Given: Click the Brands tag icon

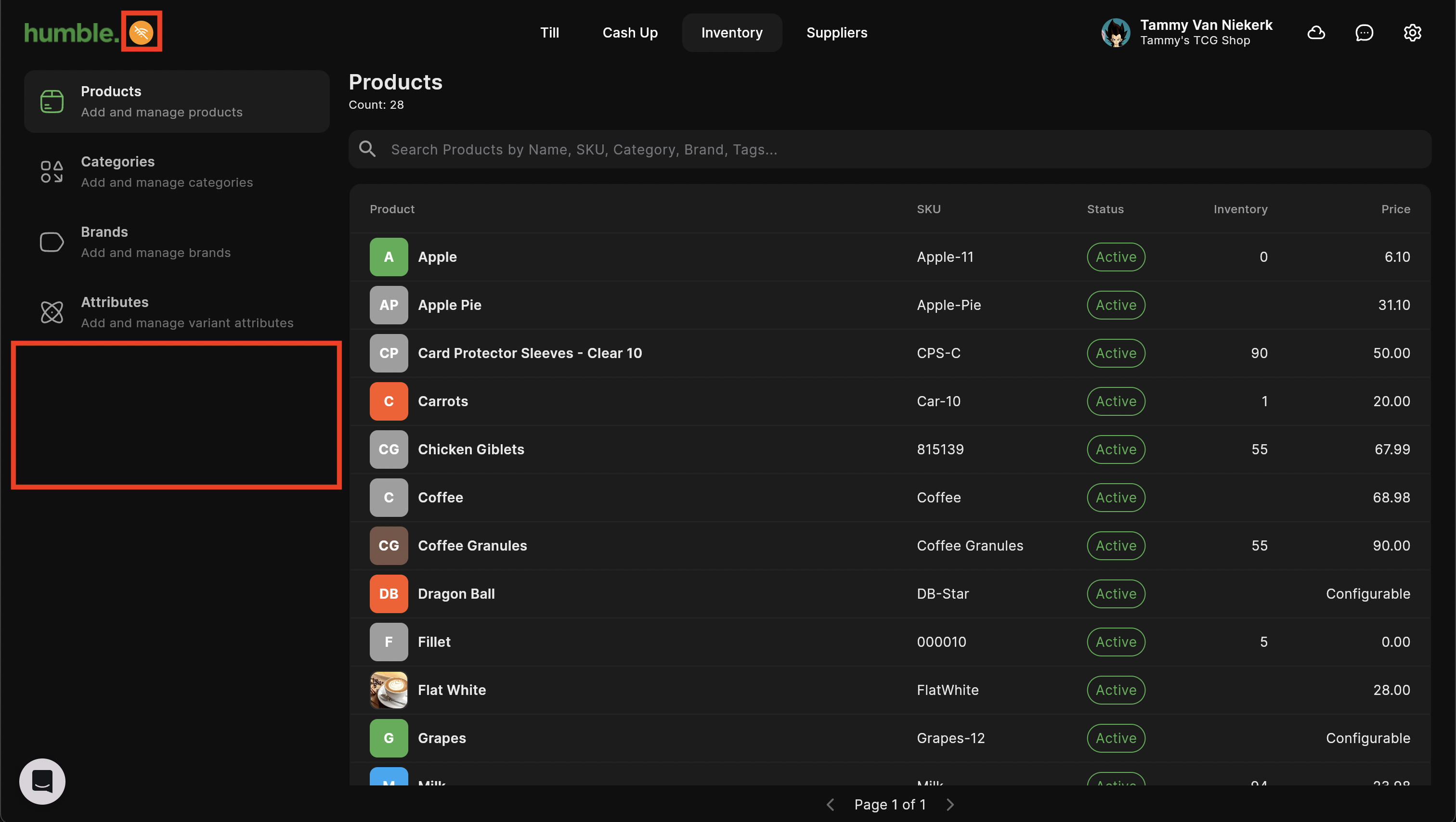Looking at the screenshot, I should 52,242.
